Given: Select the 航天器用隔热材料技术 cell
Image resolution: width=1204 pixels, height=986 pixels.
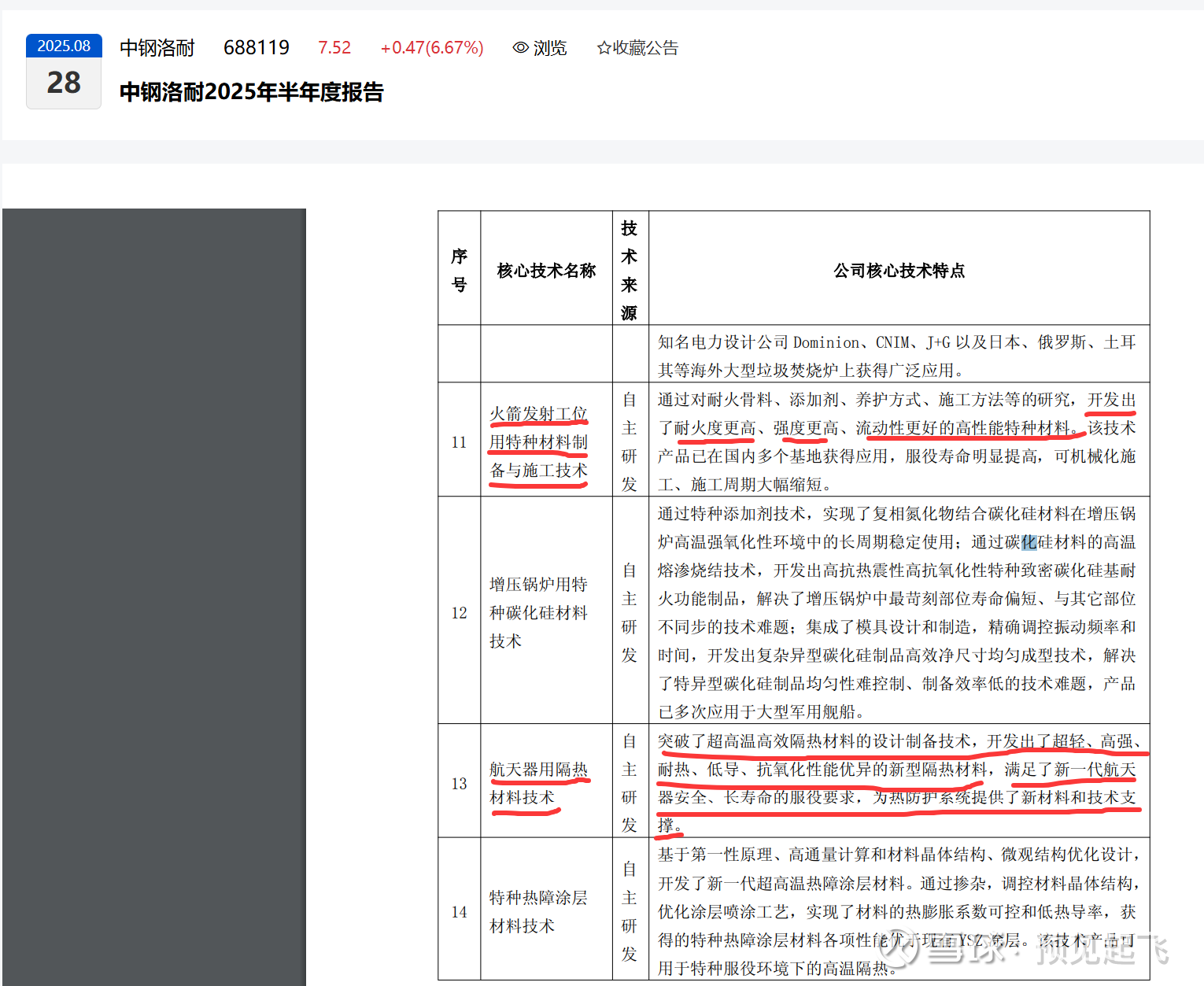Looking at the screenshot, I should (x=538, y=783).
